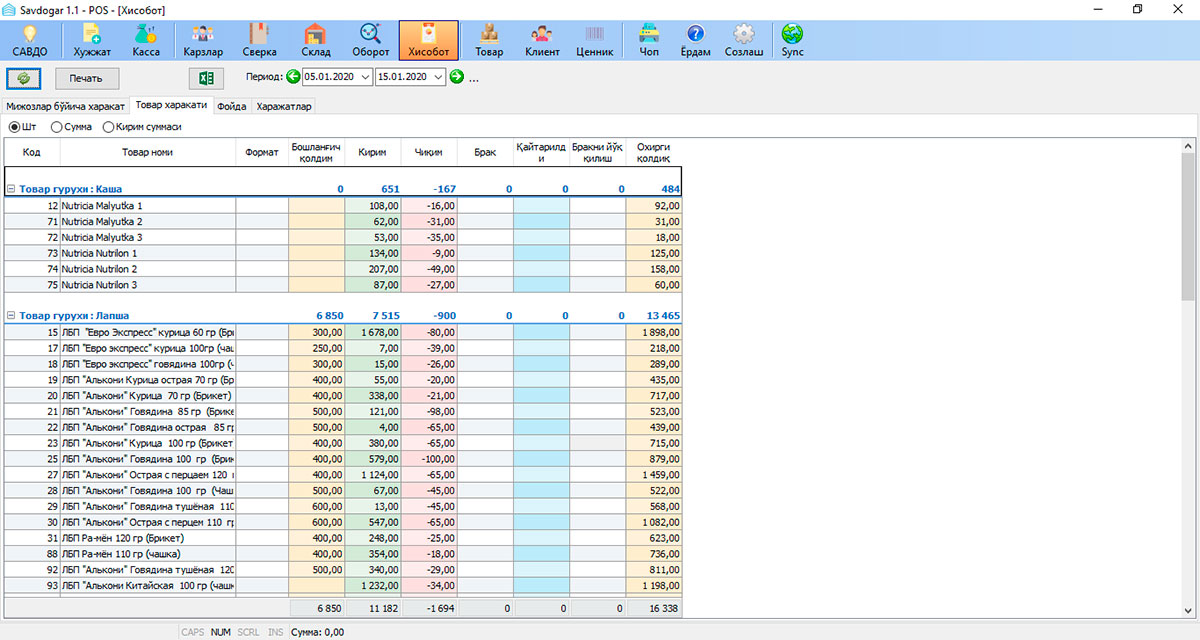
Task: Go to previous period green arrow
Action: point(293,77)
